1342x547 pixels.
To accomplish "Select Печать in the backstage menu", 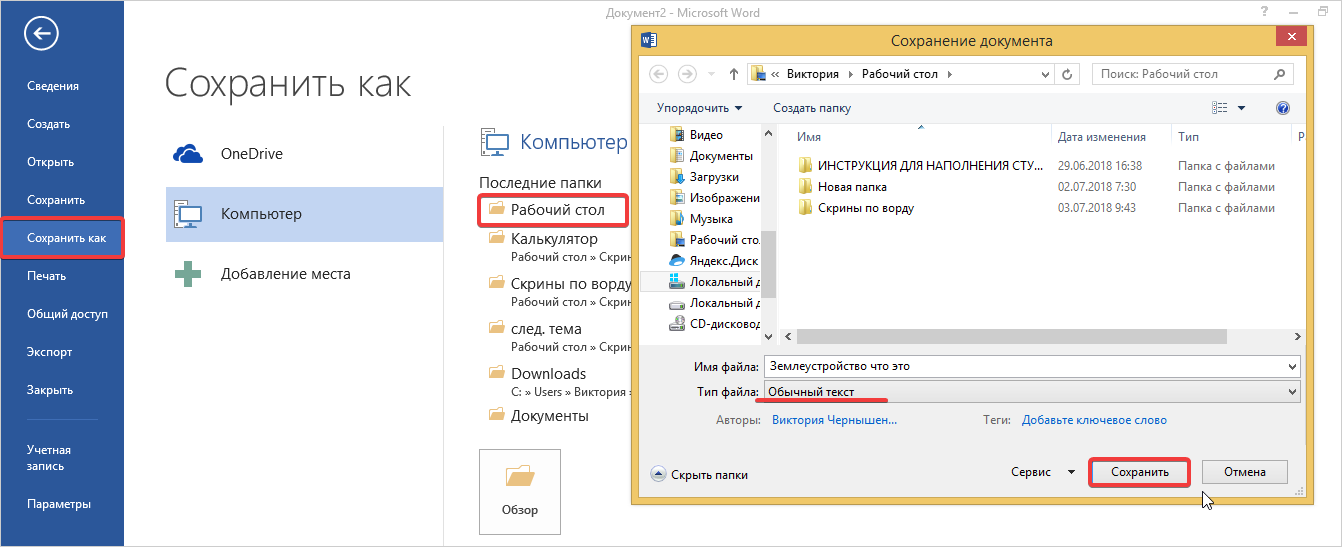I will 47,276.
